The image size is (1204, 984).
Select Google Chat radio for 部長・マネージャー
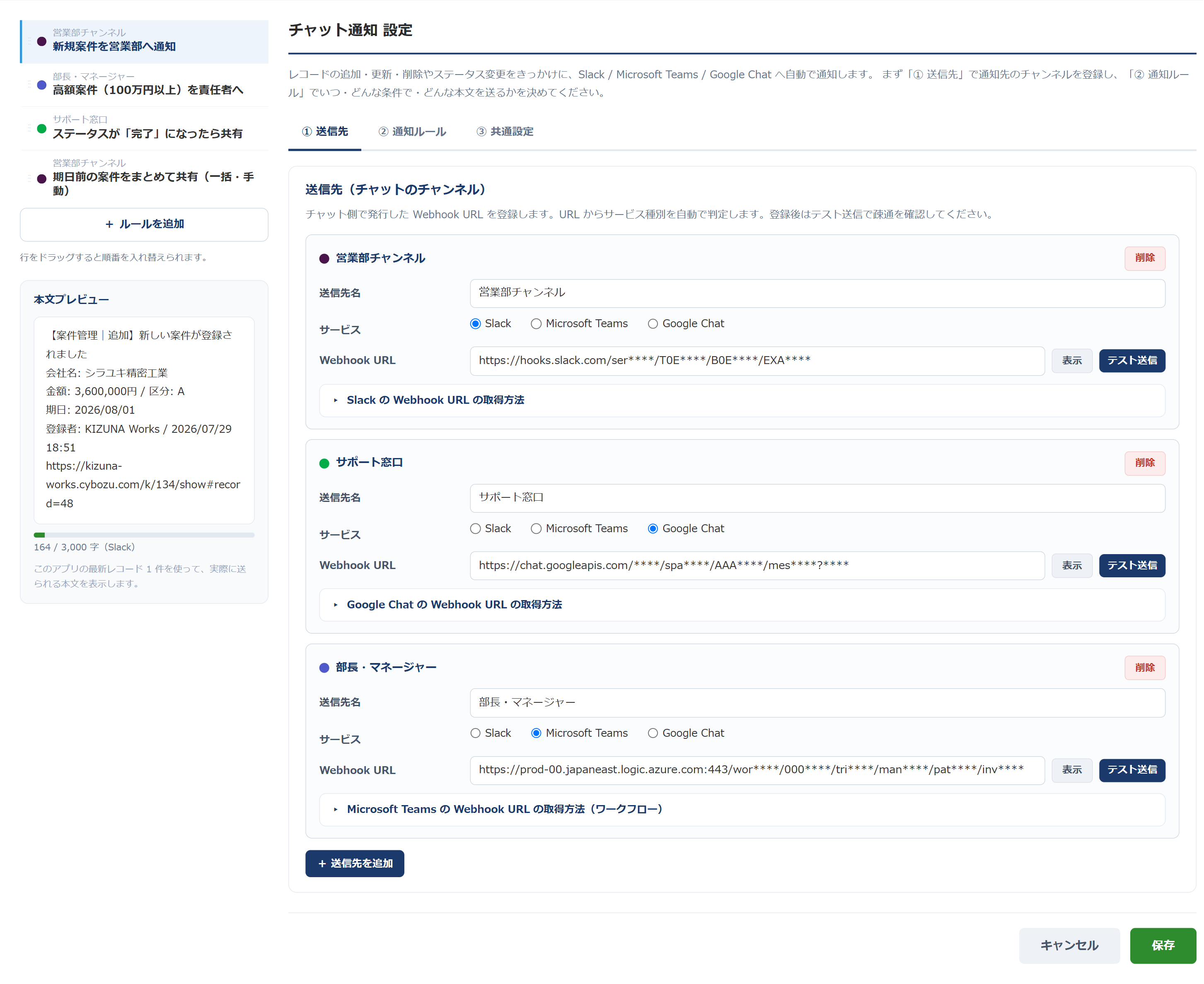coord(653,733)
